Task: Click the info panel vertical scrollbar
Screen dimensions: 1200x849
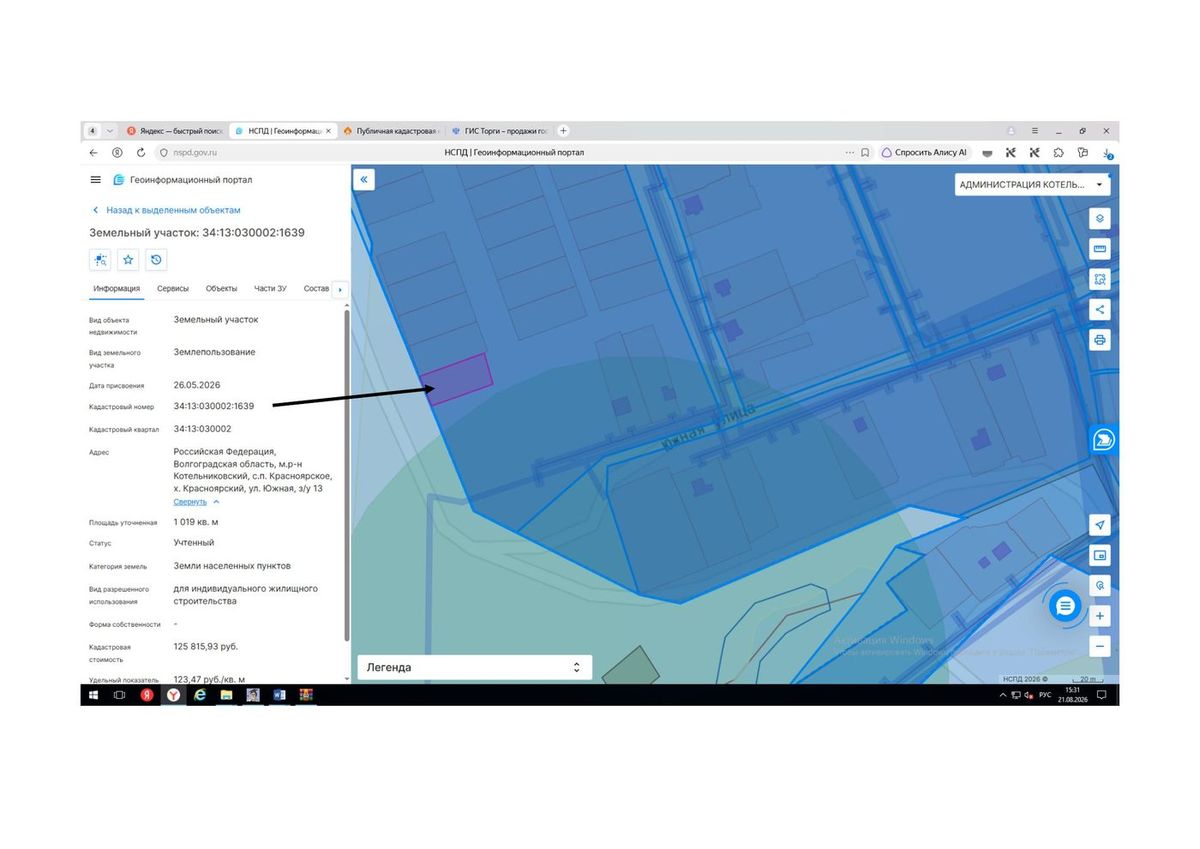Action: pos(347,475)
